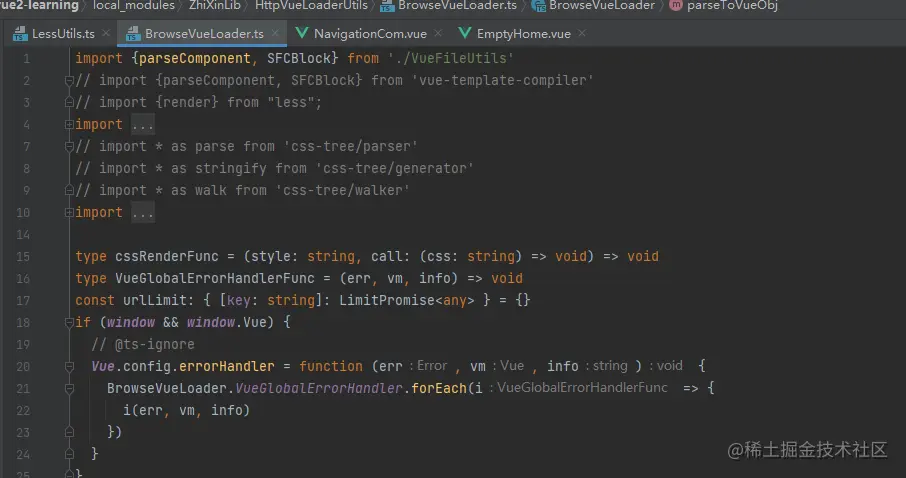Screen dimensions: 906x478
Task: Click the ': Error' inlay hint
Action: pos(428,366)
